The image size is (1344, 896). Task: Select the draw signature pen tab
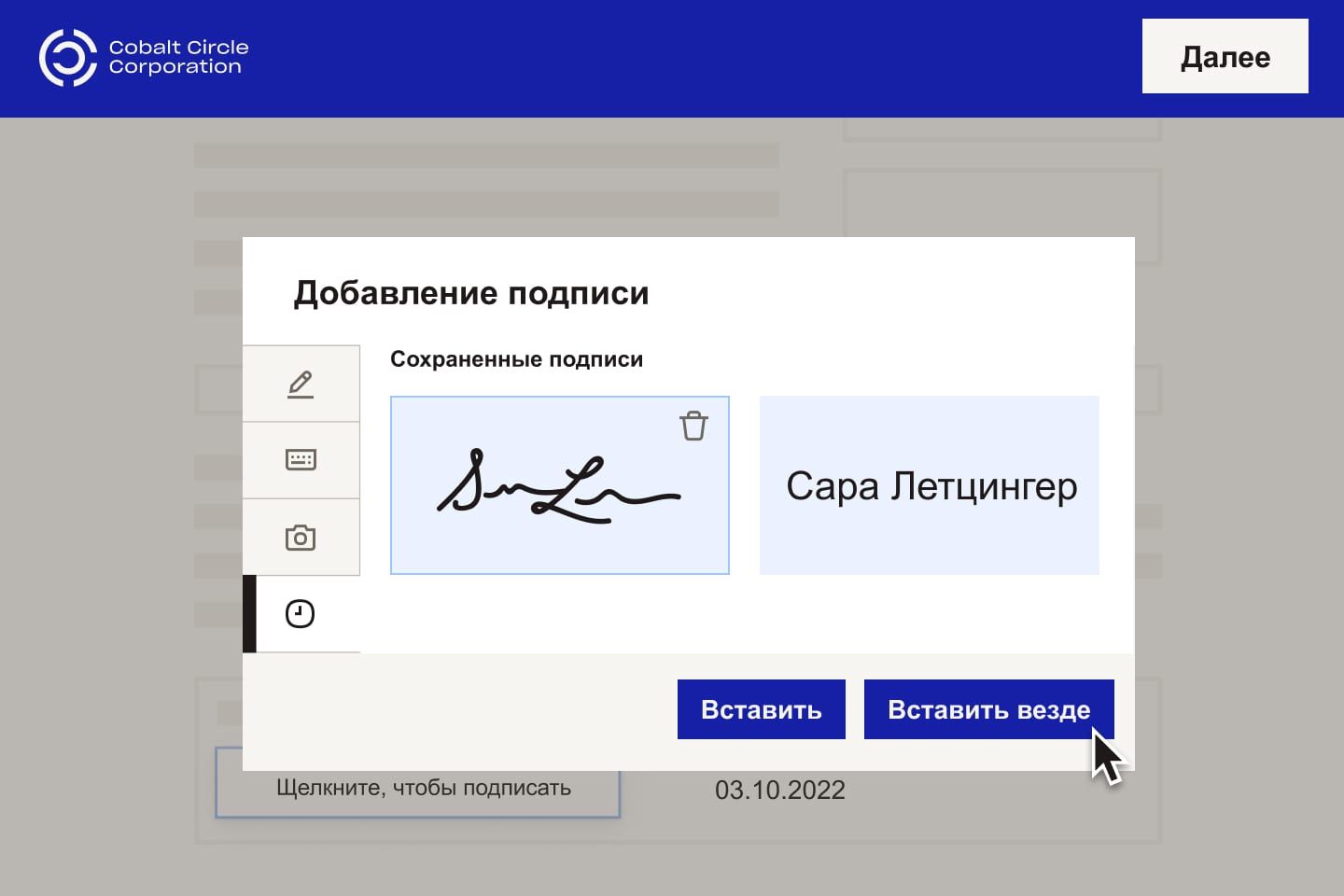301,384
